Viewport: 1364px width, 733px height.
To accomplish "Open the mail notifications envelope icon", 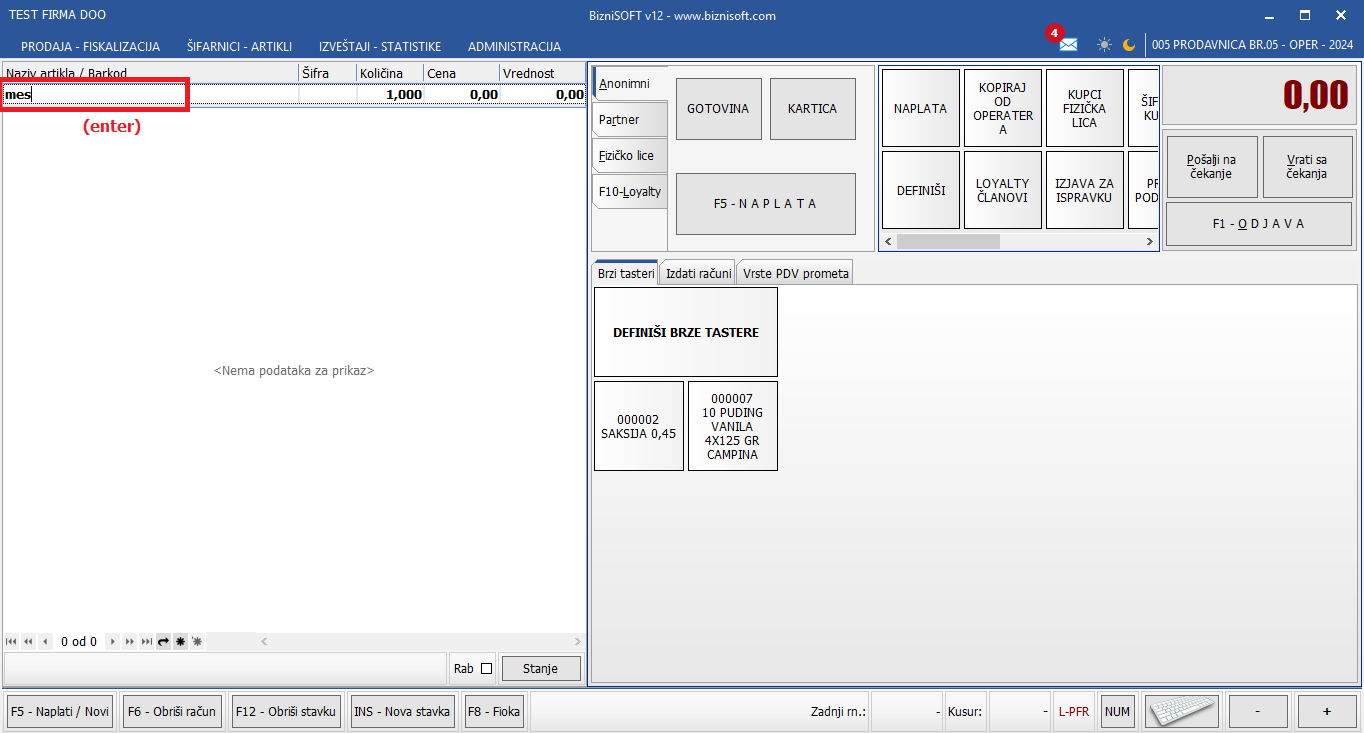I will point(1068,45).
